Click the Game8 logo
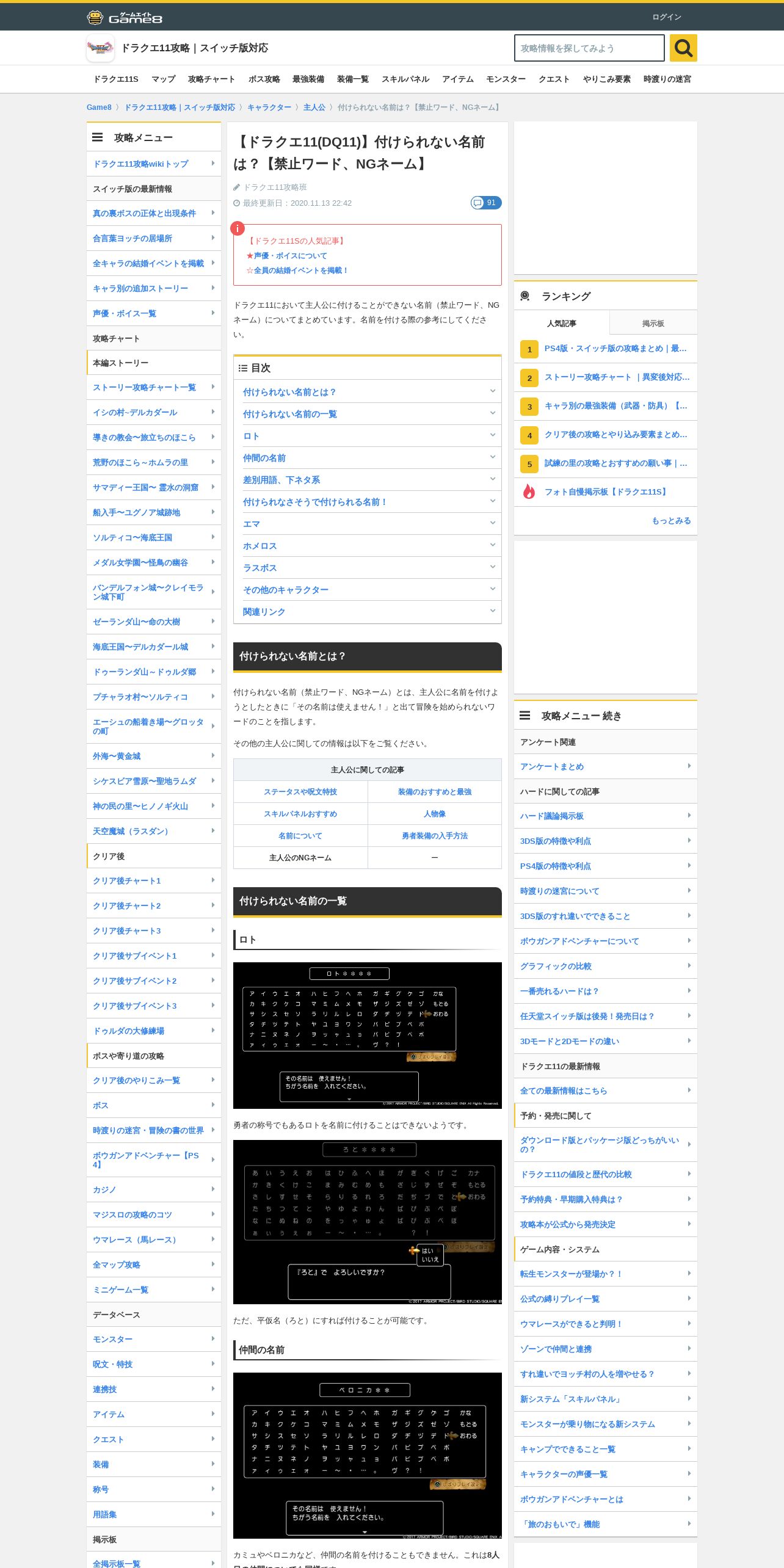 coord(125,17)
